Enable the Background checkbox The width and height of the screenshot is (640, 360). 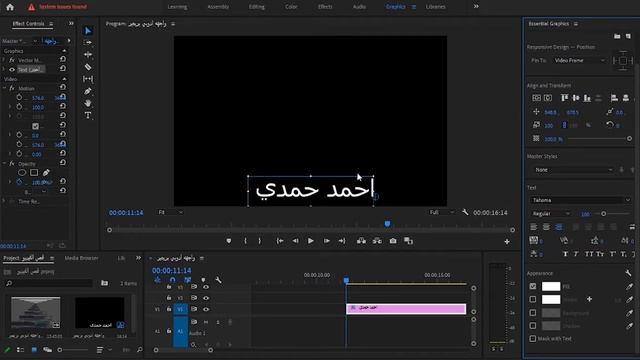click(533, 313)
